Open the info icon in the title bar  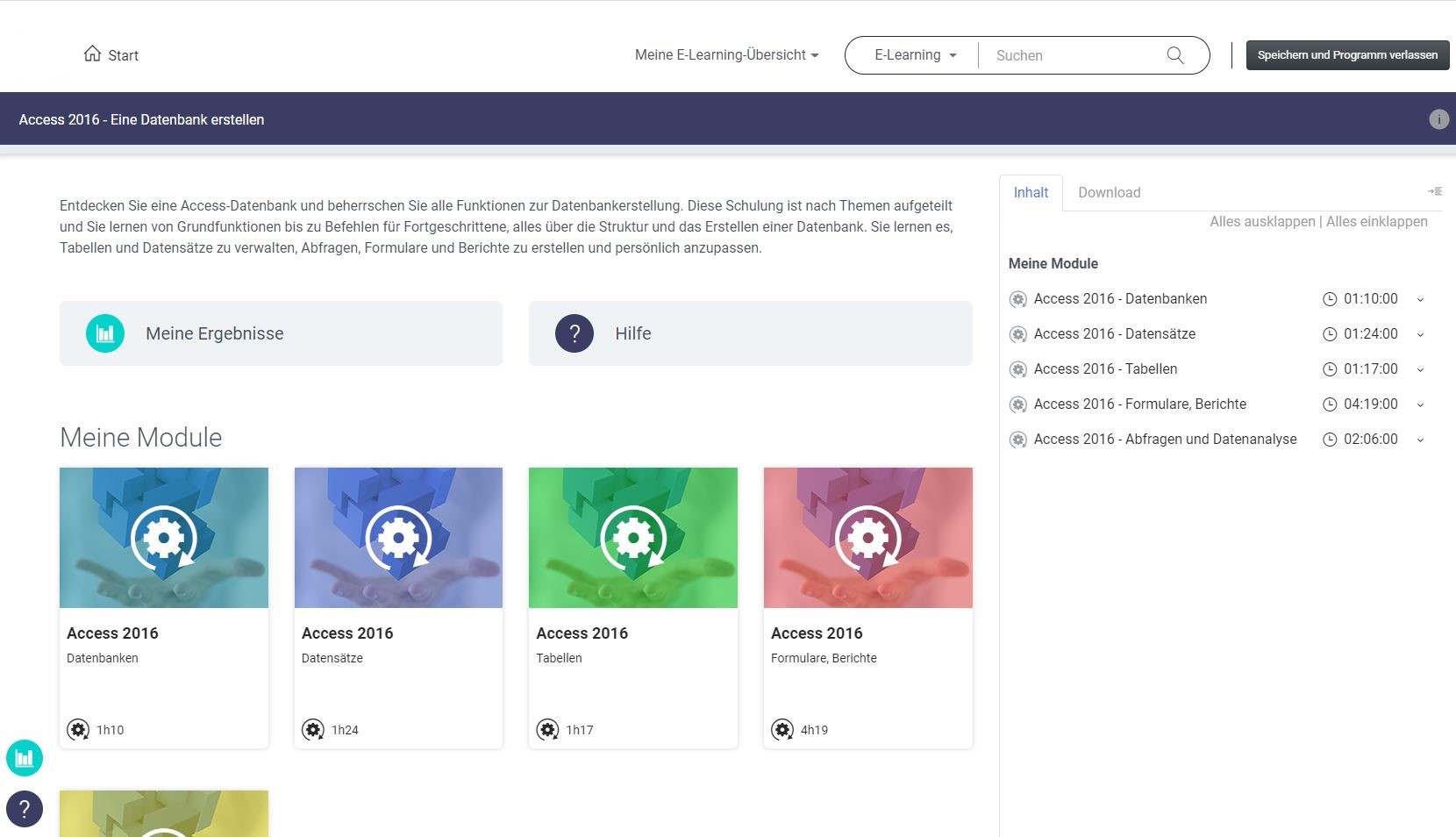click(x=1438, y=119)
